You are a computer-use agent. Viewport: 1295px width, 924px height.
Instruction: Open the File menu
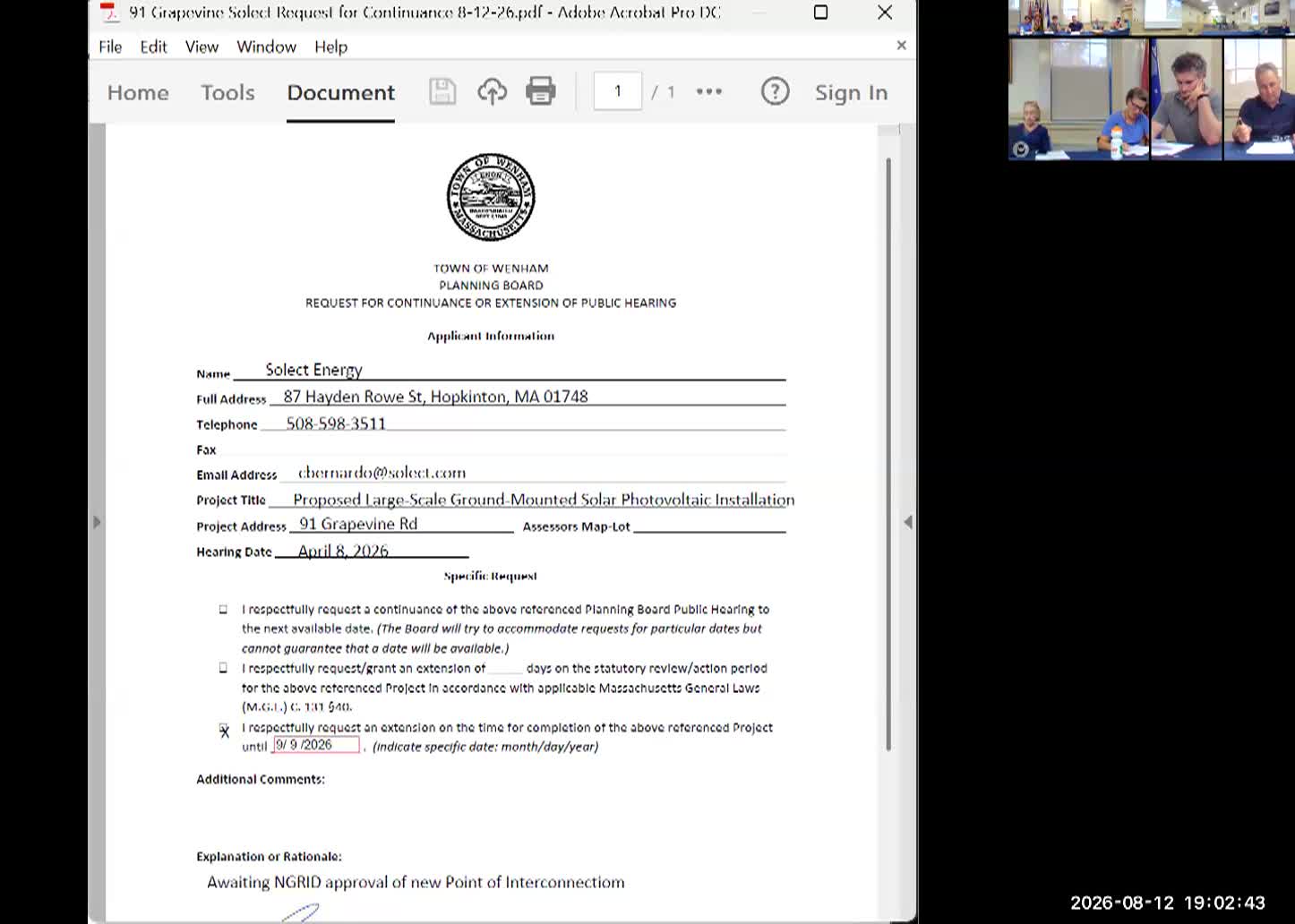click(110, 47)
